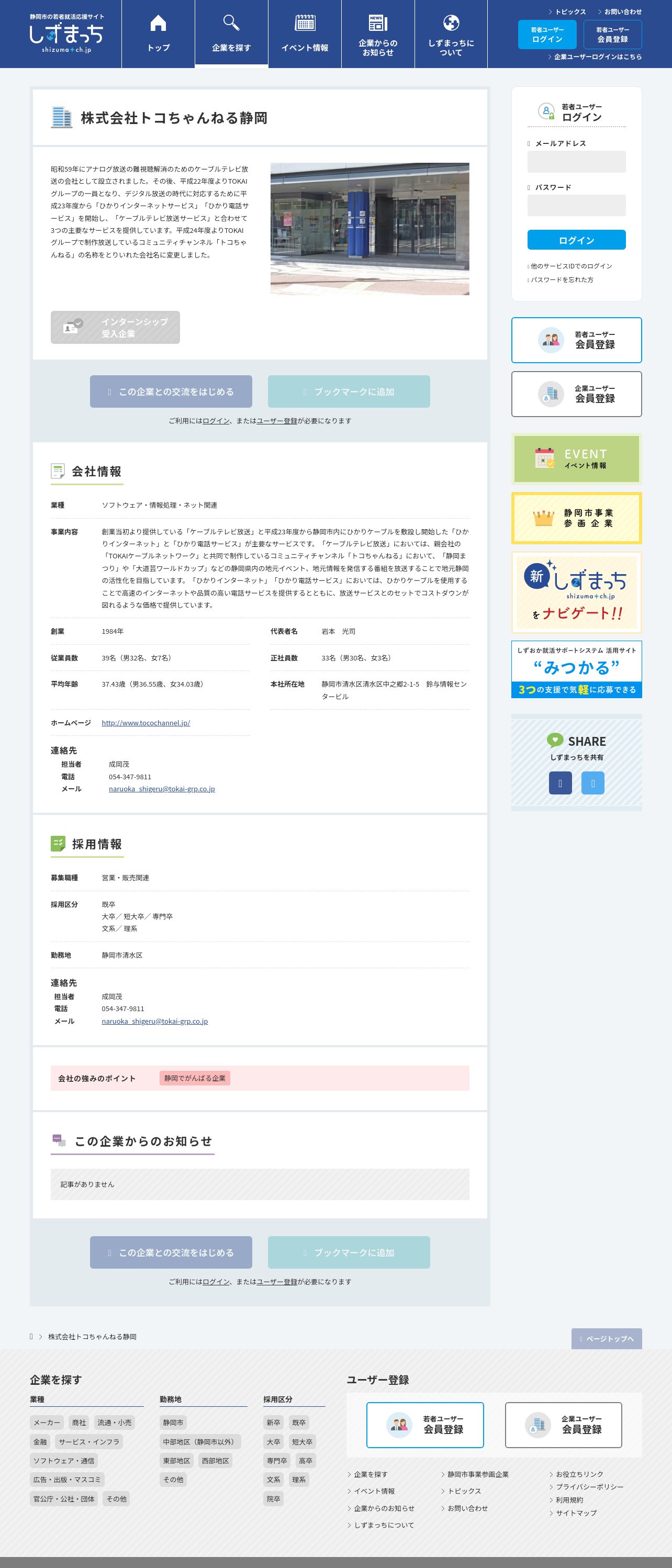Click sidebar 企業ユーザー 会員登録 banner
Screen dimensions: 672x1568
coord(576,394)
